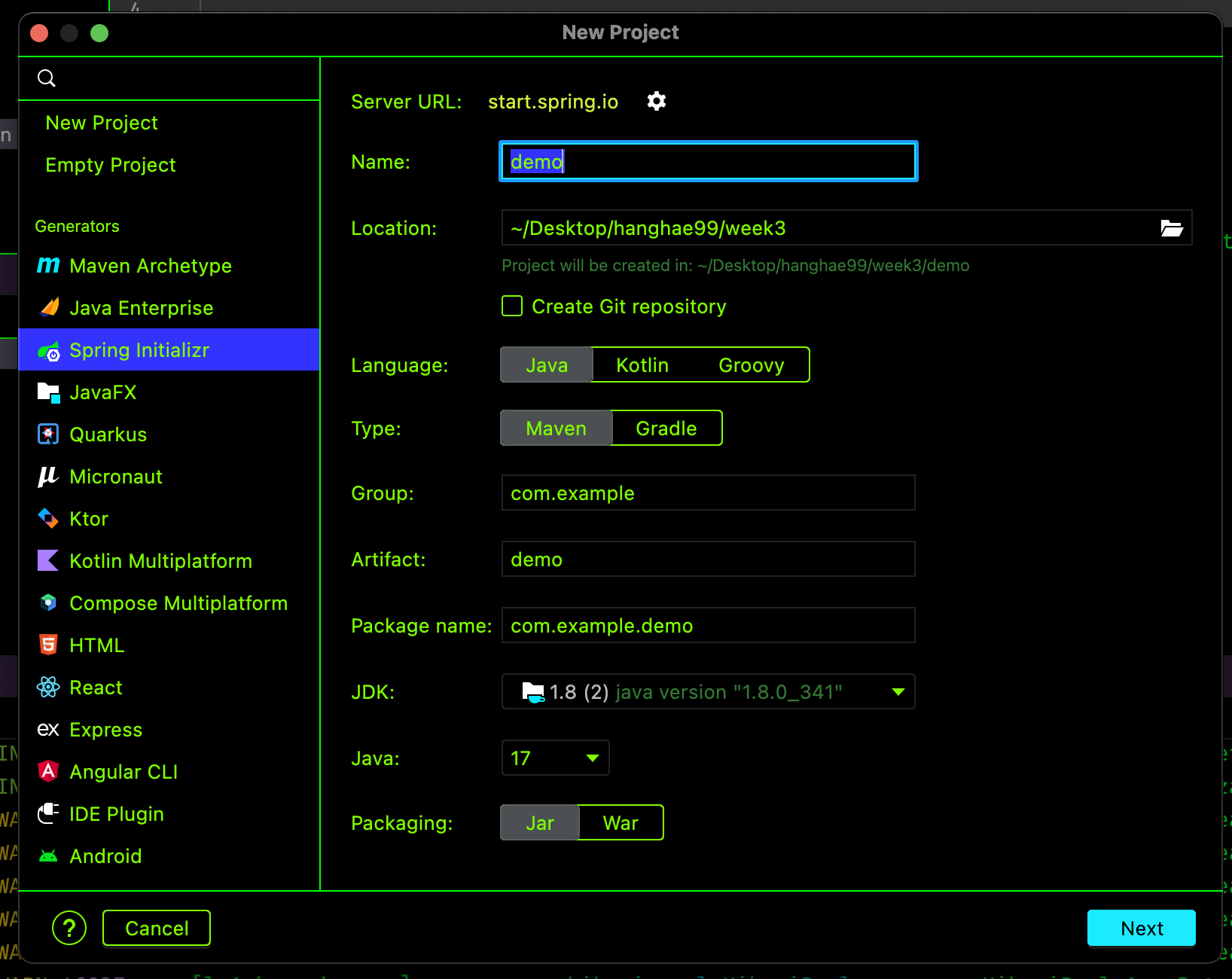Open Server URL settings gear
Image resolution: width=1232 pixels, height=979 pixels.
(x=657, y=101)
